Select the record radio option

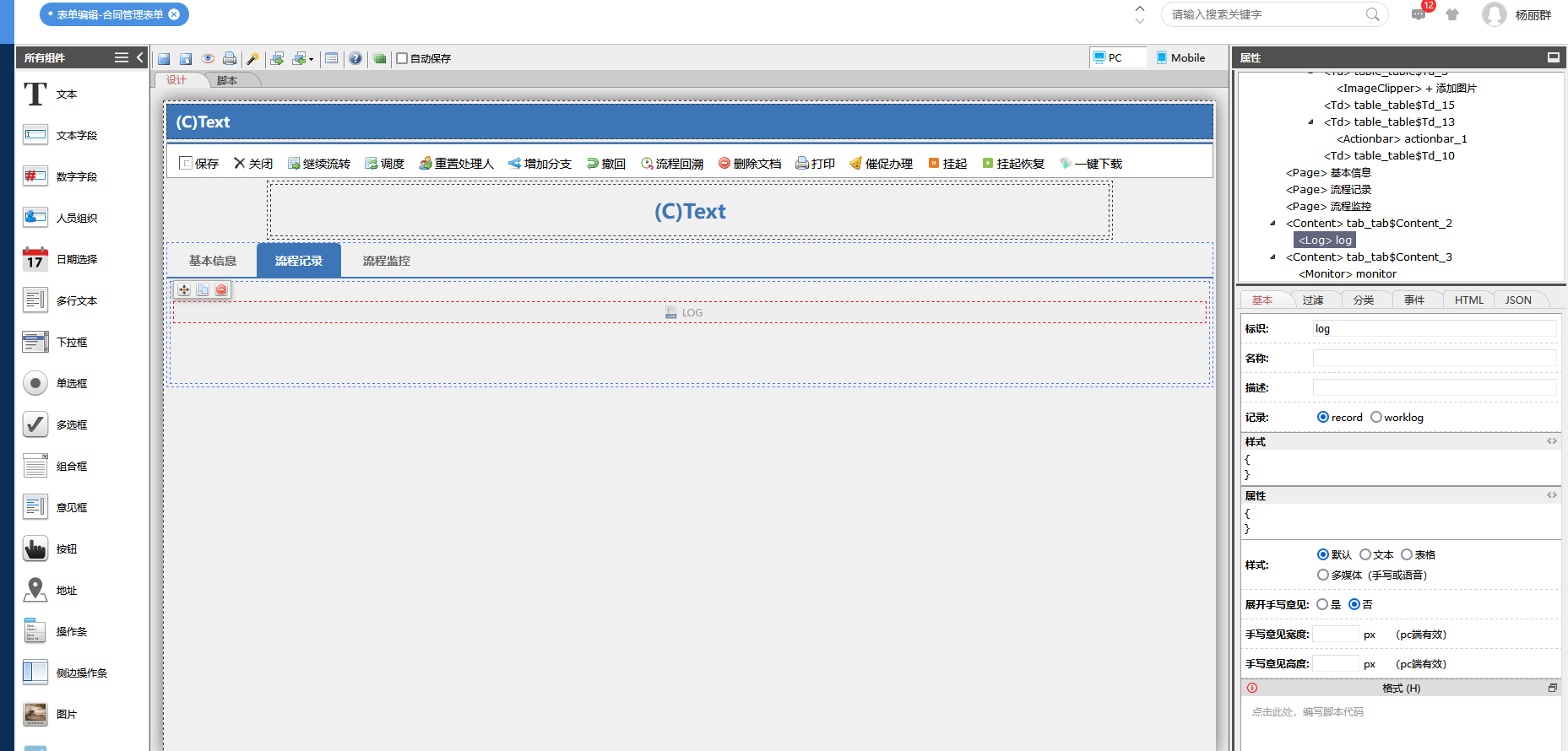[1323, 417]
